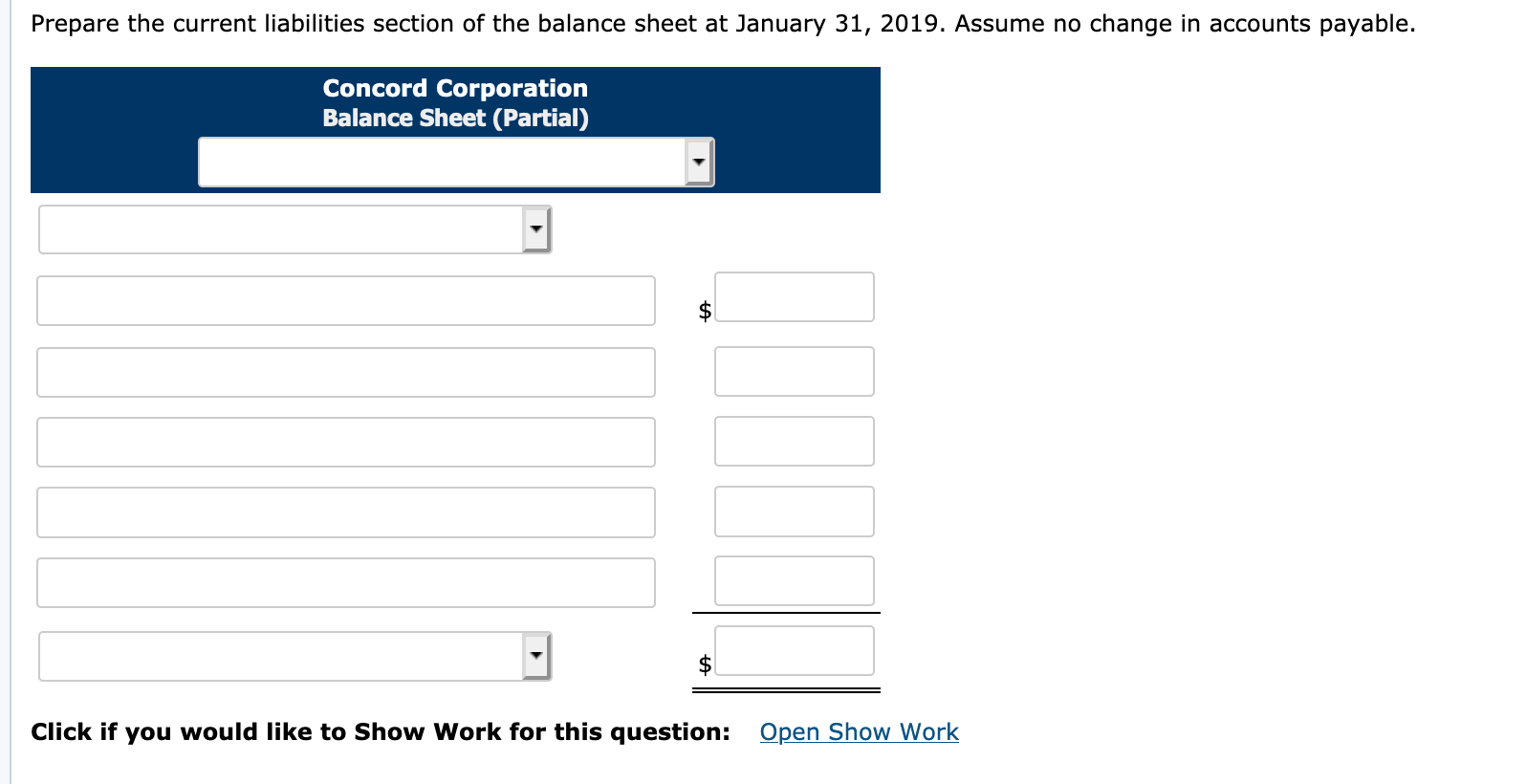
Task: Select the second amount entry box
Action: [x=794, y=371]
